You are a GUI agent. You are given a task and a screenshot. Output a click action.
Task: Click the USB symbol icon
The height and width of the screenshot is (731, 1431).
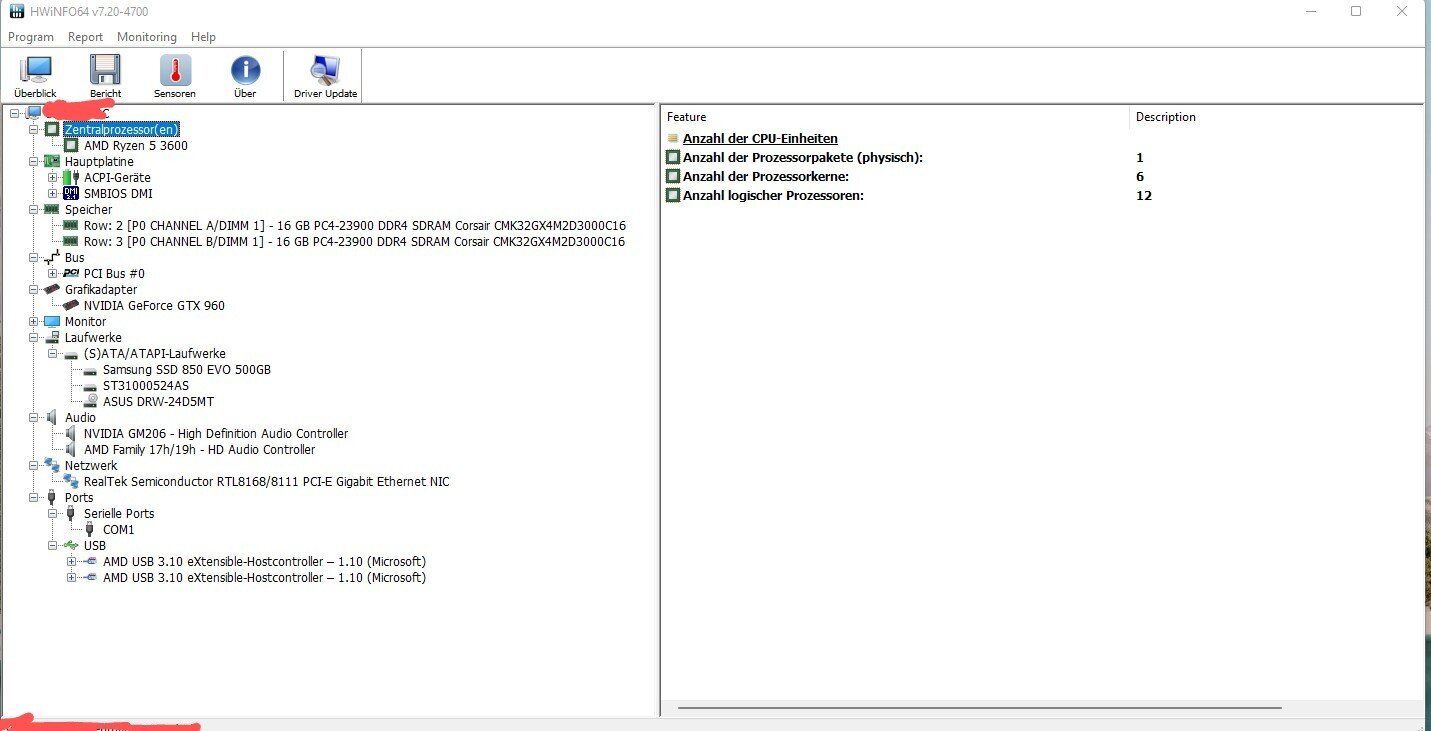click(x=71, y=546)
